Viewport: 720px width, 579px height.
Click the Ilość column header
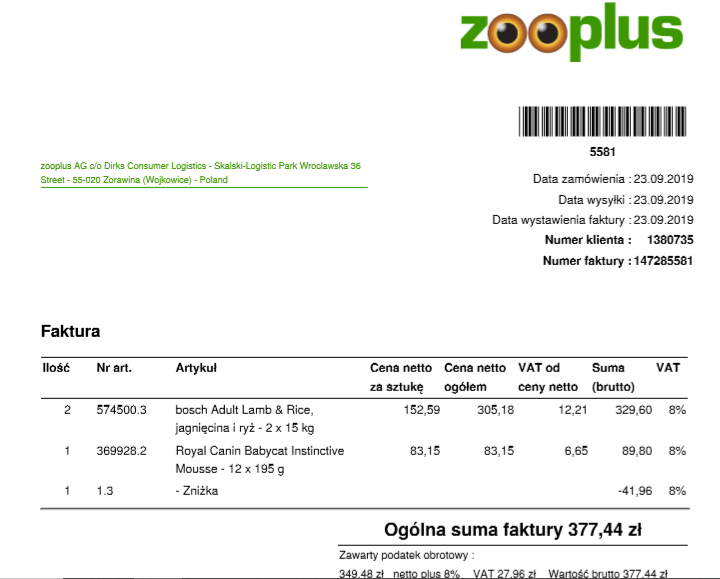pos(56,368)
